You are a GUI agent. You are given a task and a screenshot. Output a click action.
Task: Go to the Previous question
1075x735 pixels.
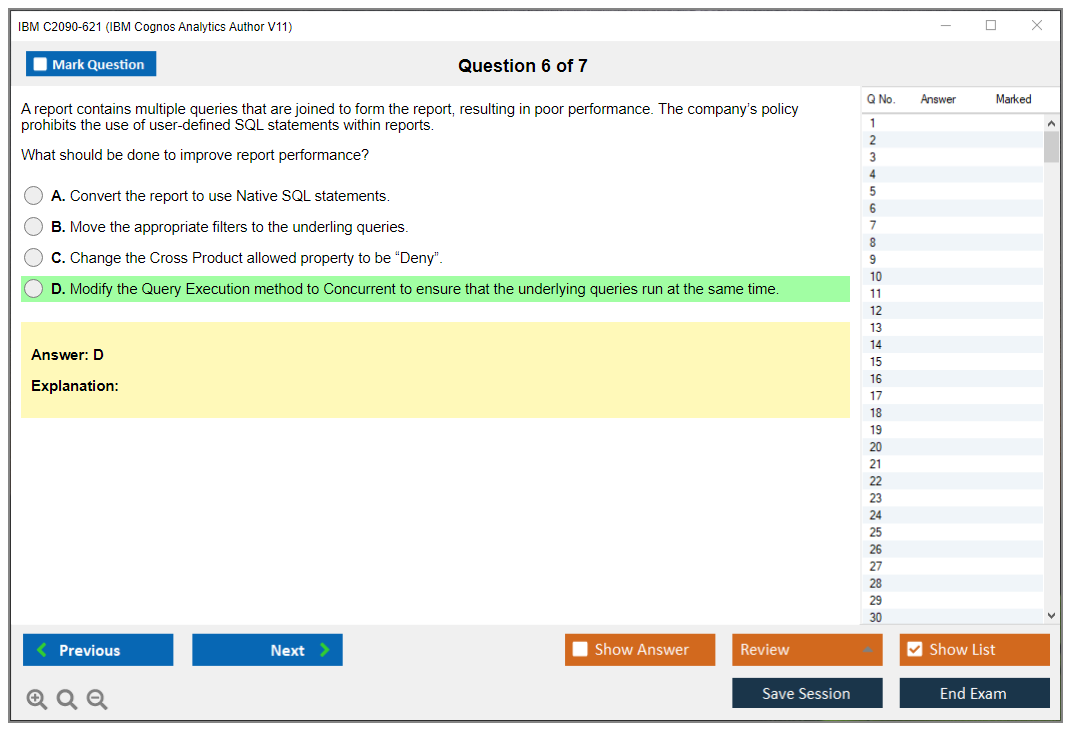click(x=98, y=650)
